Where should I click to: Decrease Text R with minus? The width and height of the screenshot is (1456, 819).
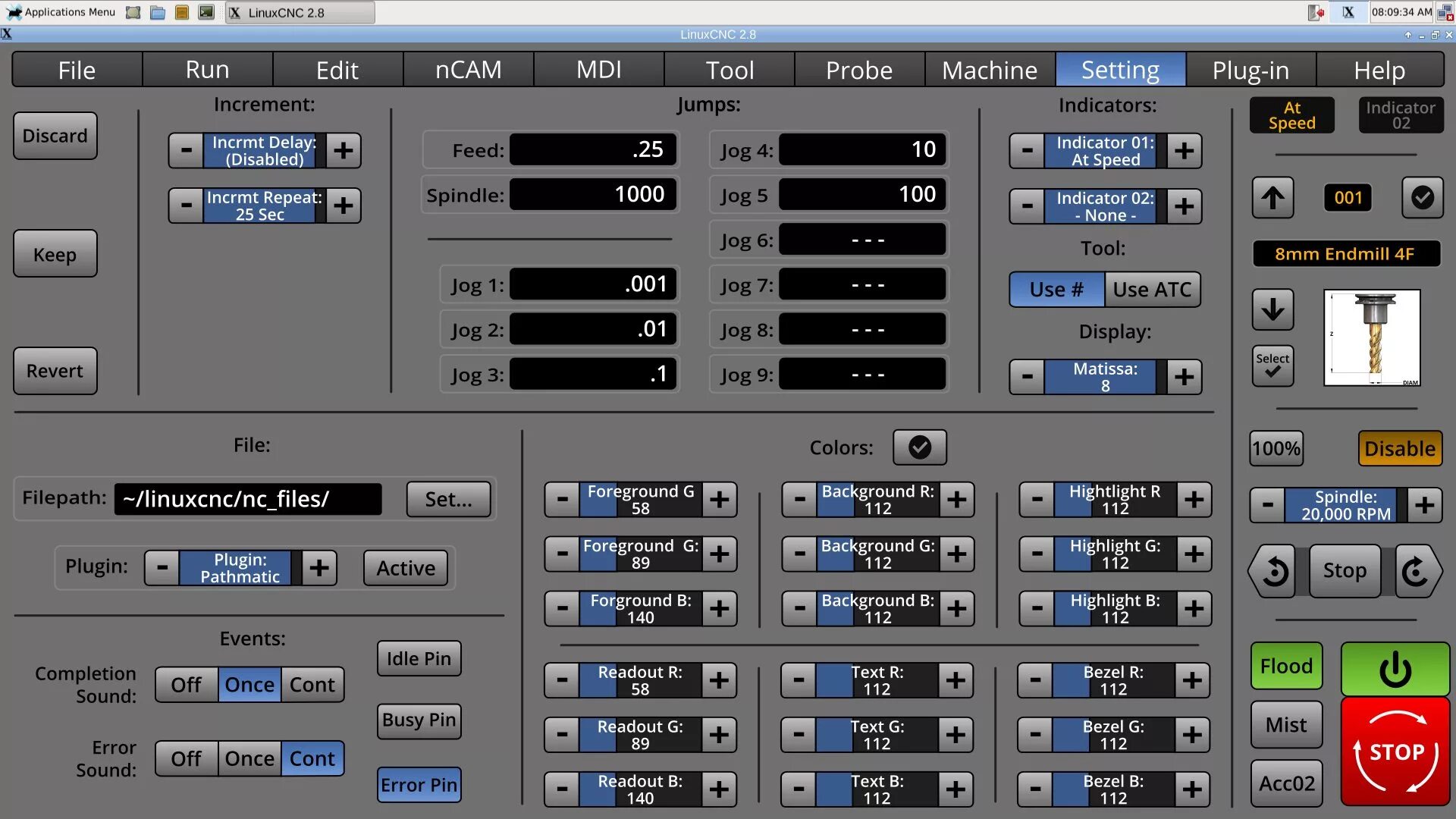coord(799,680)
